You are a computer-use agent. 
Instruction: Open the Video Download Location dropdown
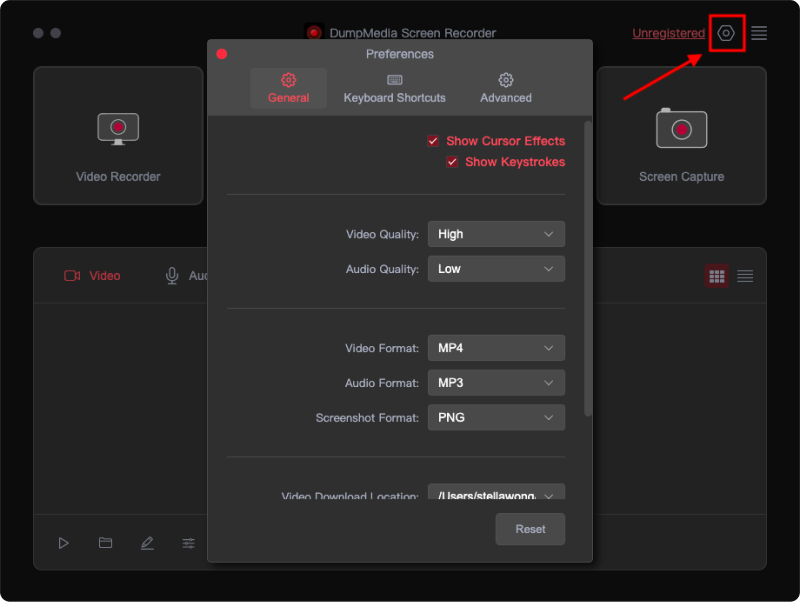click(x=496, y=492)
